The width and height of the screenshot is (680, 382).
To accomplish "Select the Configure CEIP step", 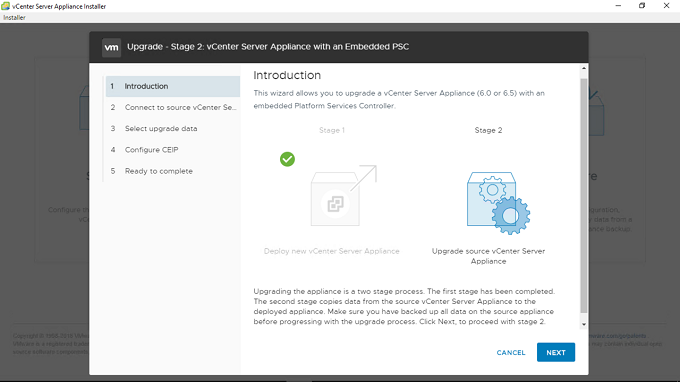I will tap(173, 150).
